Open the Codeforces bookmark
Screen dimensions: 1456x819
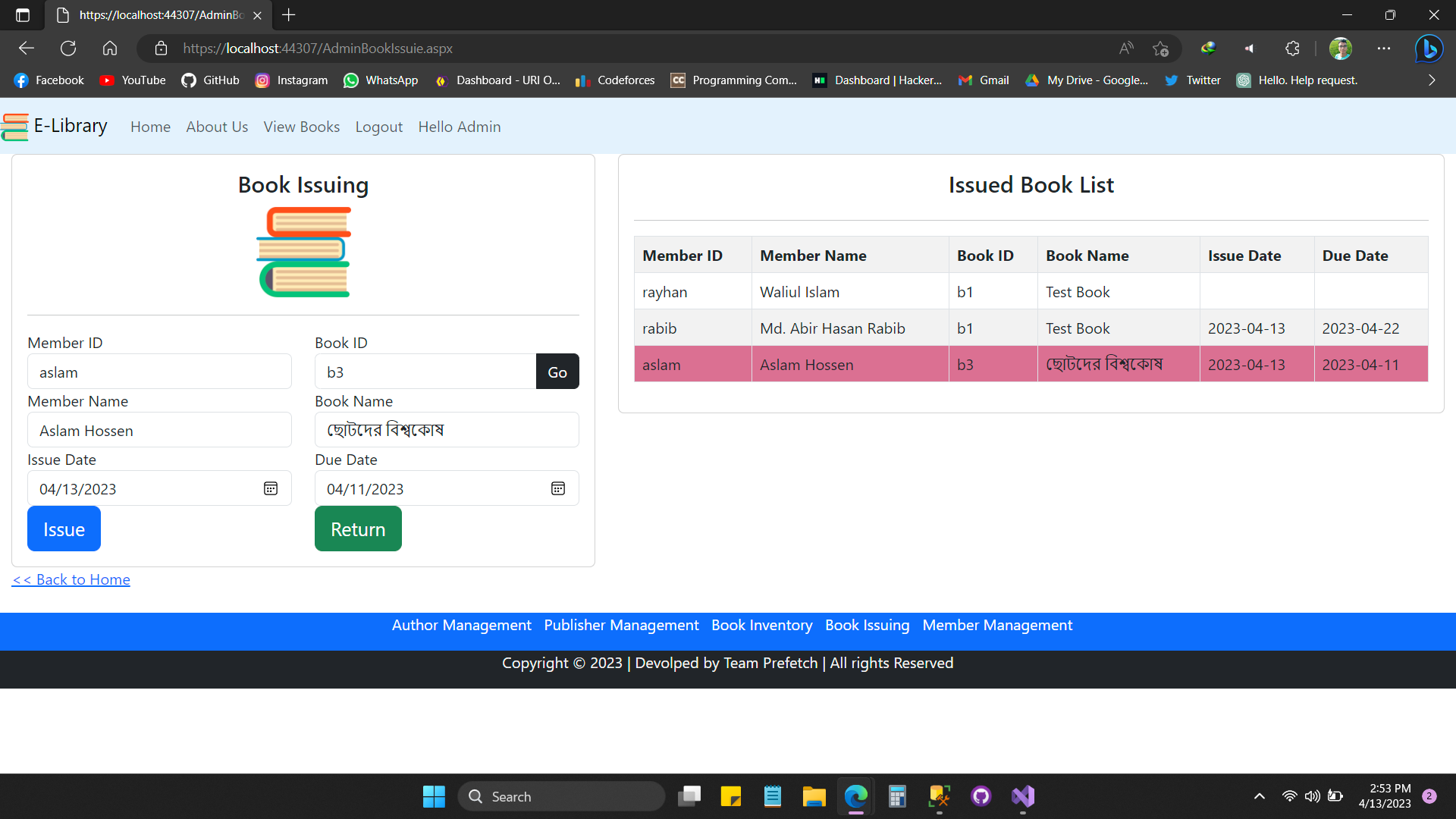click(614, 80)
